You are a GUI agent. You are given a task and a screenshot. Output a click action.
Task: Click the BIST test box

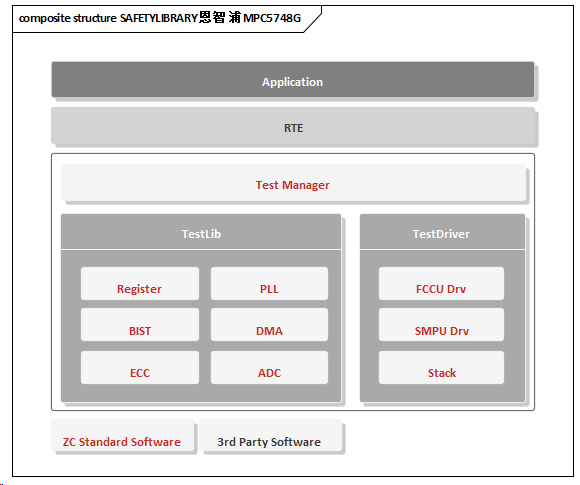(140, 325)
